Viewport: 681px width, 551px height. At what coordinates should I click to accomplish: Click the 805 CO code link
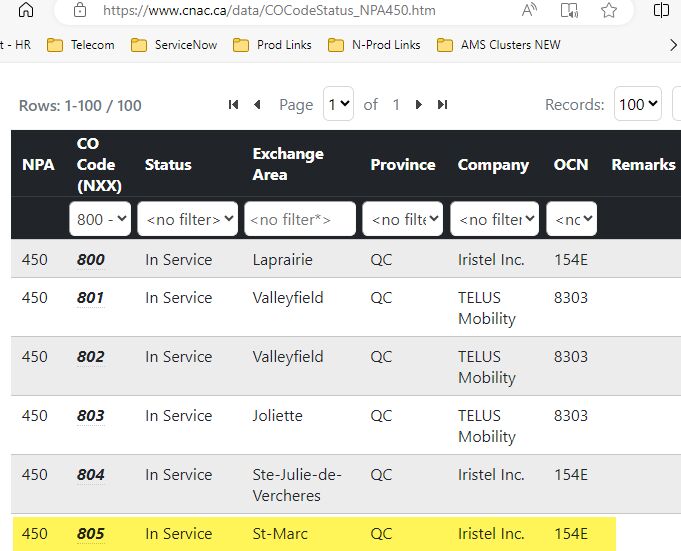[x=91, y=534]
